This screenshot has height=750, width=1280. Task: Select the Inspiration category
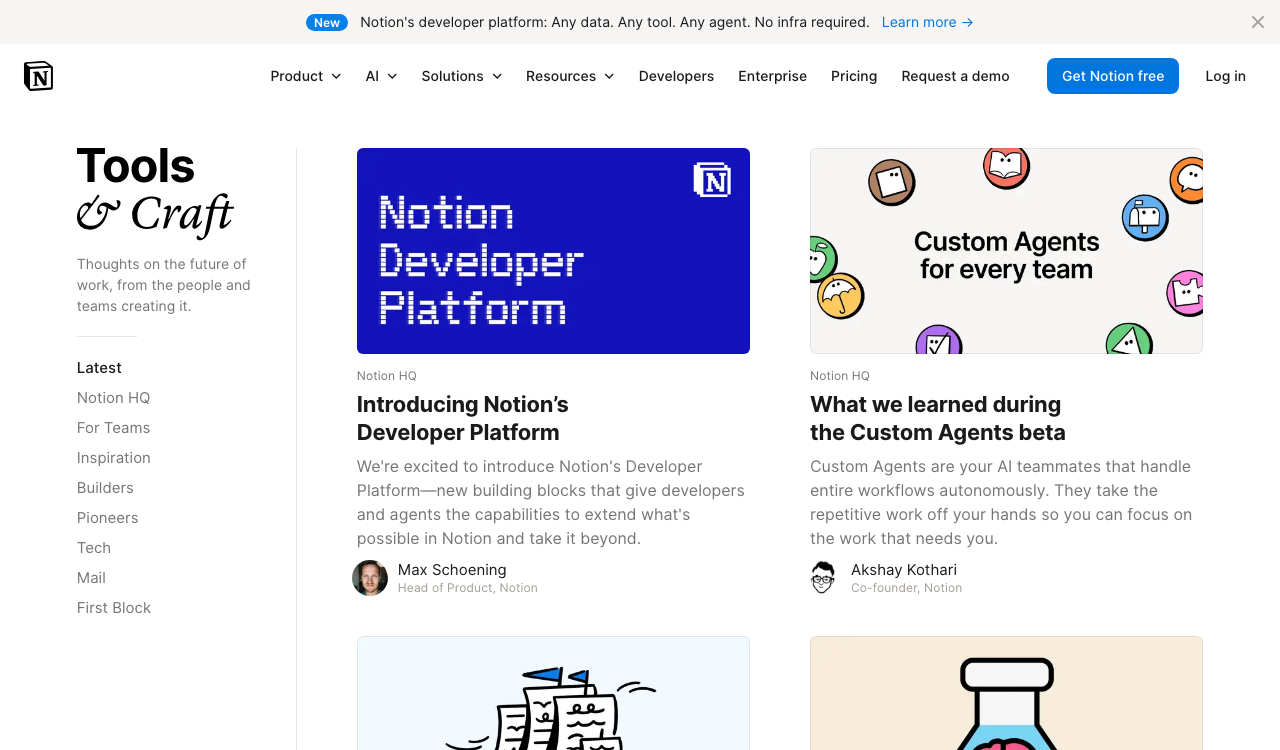(x=114, y=458)
